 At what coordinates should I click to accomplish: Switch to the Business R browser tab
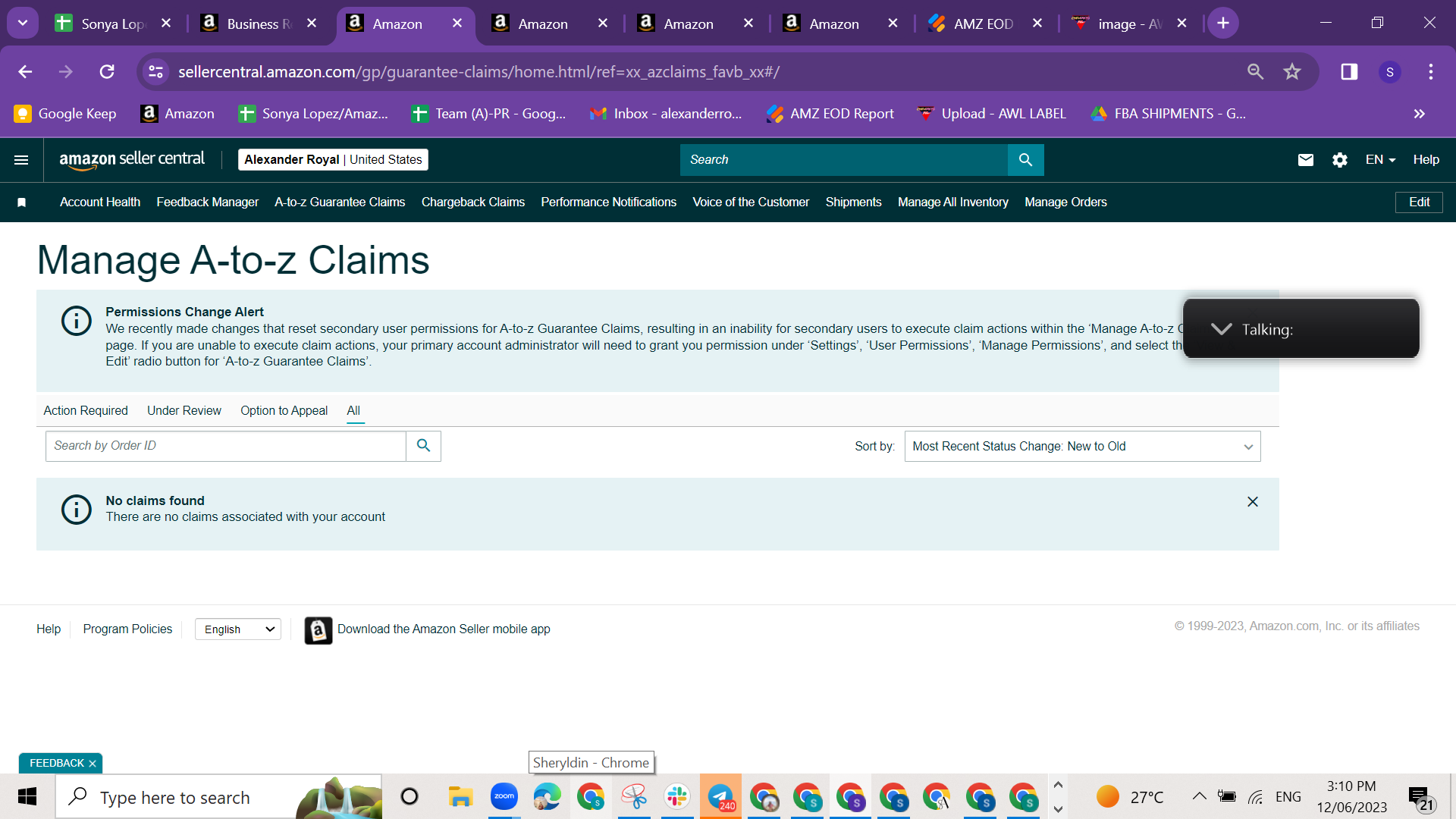tap(259, 24)
